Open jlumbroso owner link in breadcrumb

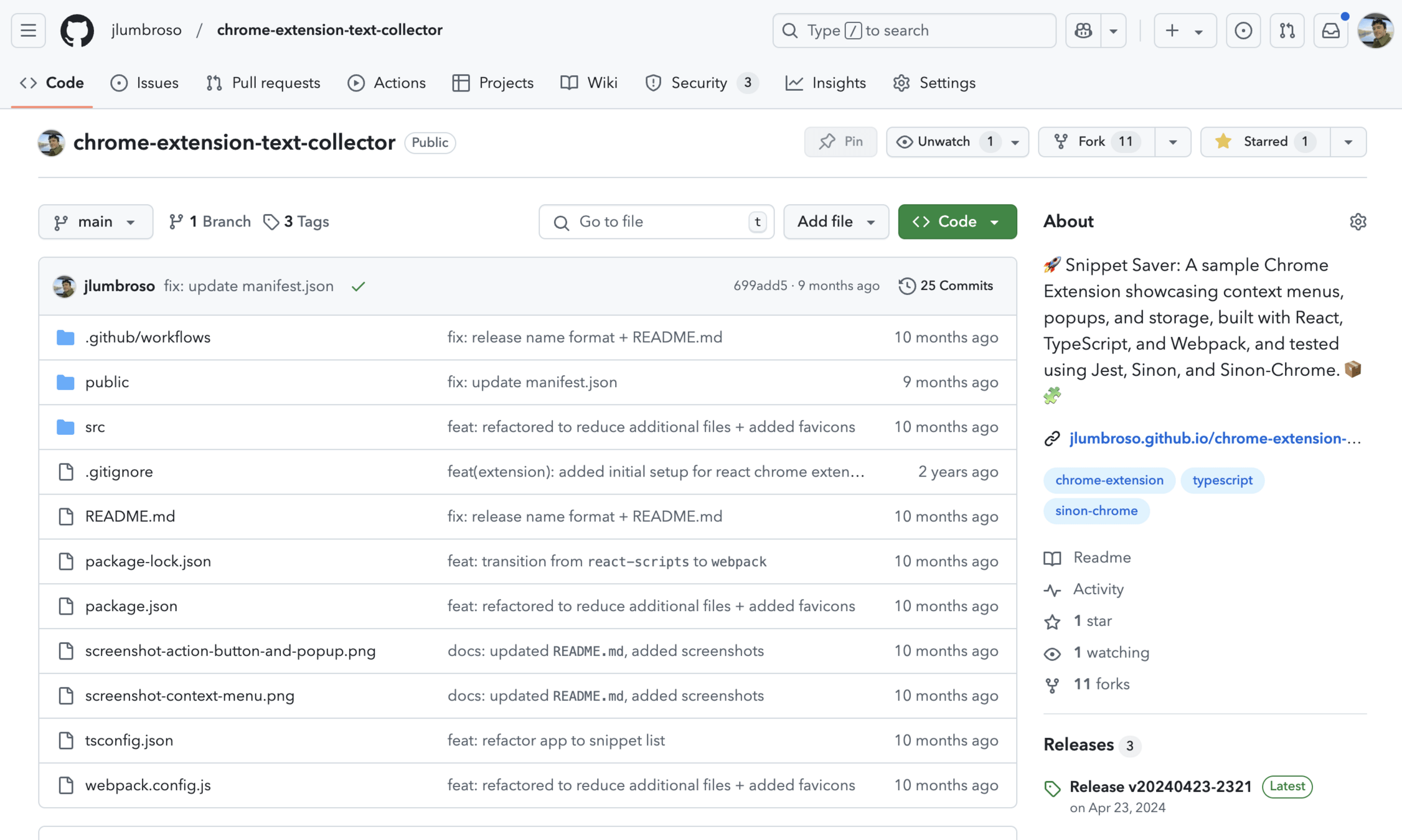click(x=147, y=30)
